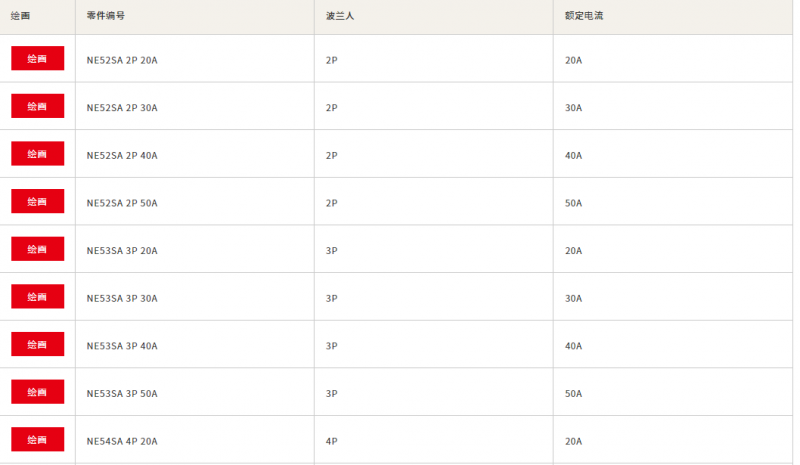Click the 绘画 column header
This screenshot has height=465, width=800.
[x=20, y=16]
